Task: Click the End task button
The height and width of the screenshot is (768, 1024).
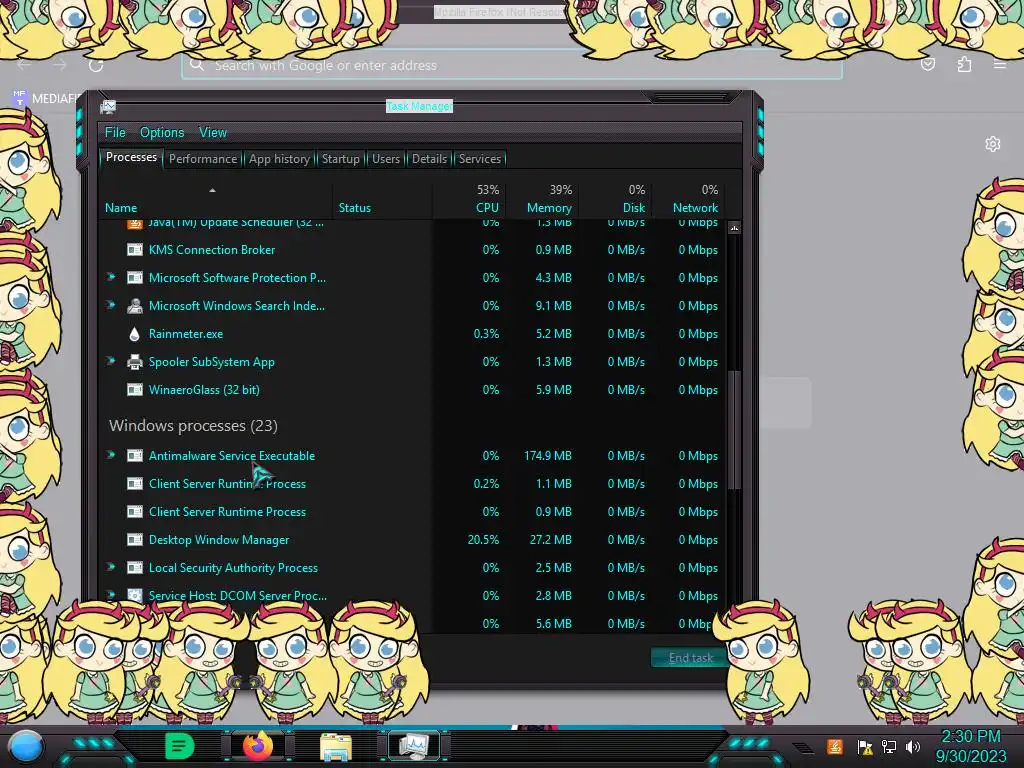Action: tap(691, 658)
